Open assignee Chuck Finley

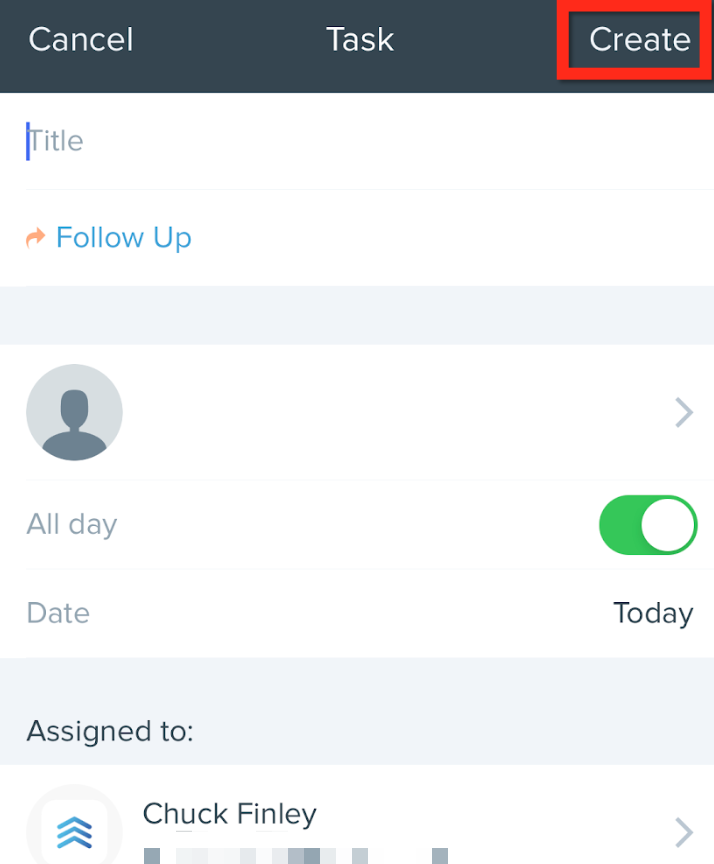coord(229,814)
